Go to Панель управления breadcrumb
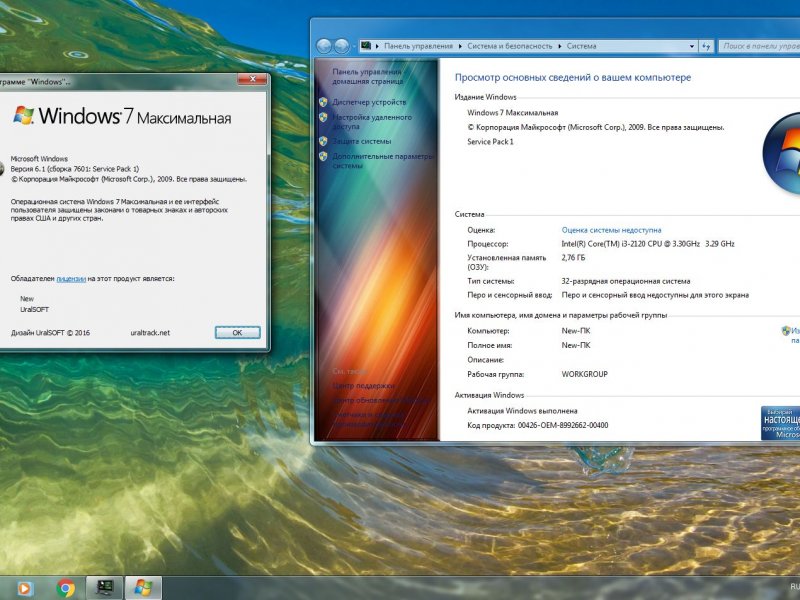 click(418, 46)
